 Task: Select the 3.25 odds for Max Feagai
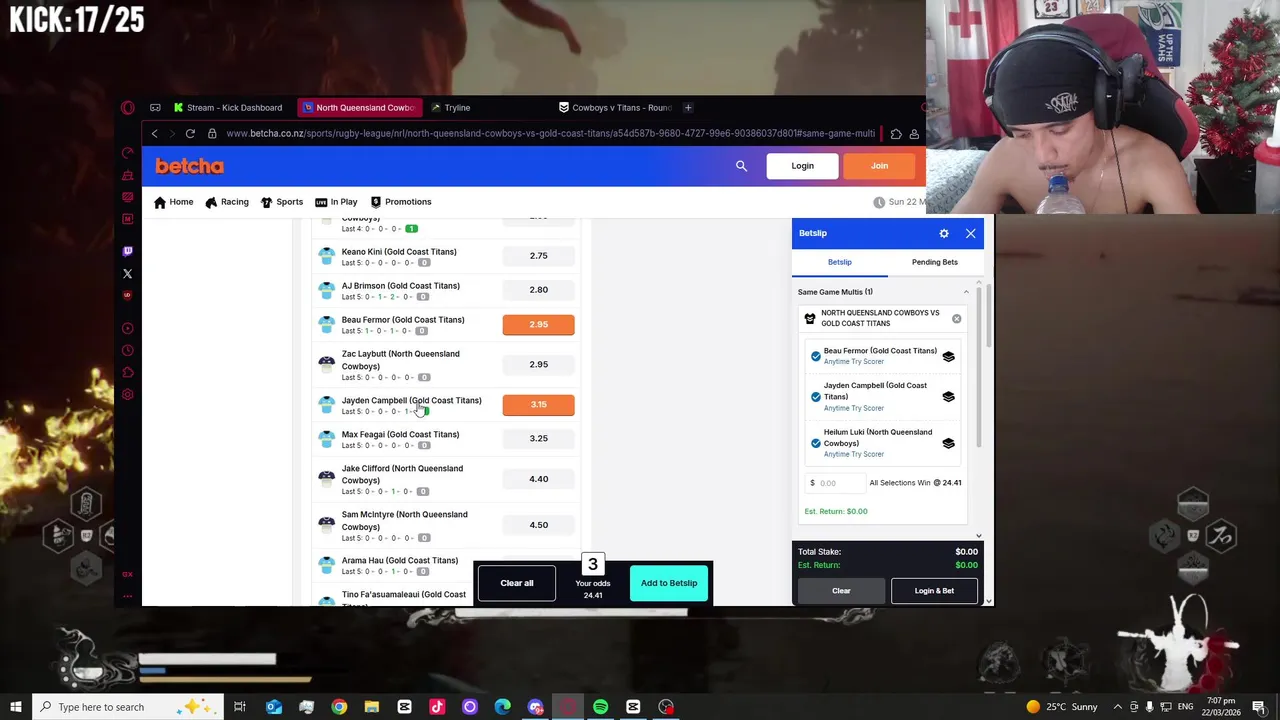[538, 438]
